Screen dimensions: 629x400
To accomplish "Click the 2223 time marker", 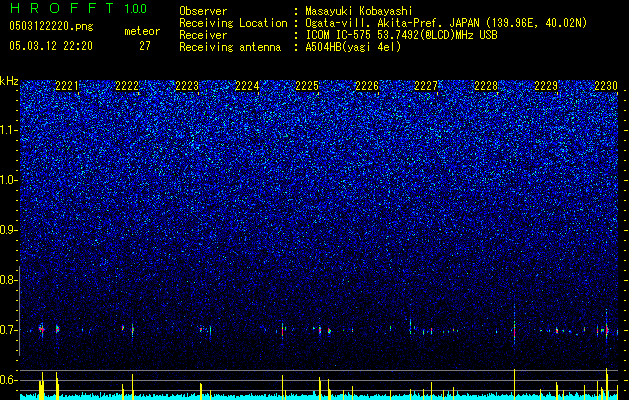I will [187, 86].
